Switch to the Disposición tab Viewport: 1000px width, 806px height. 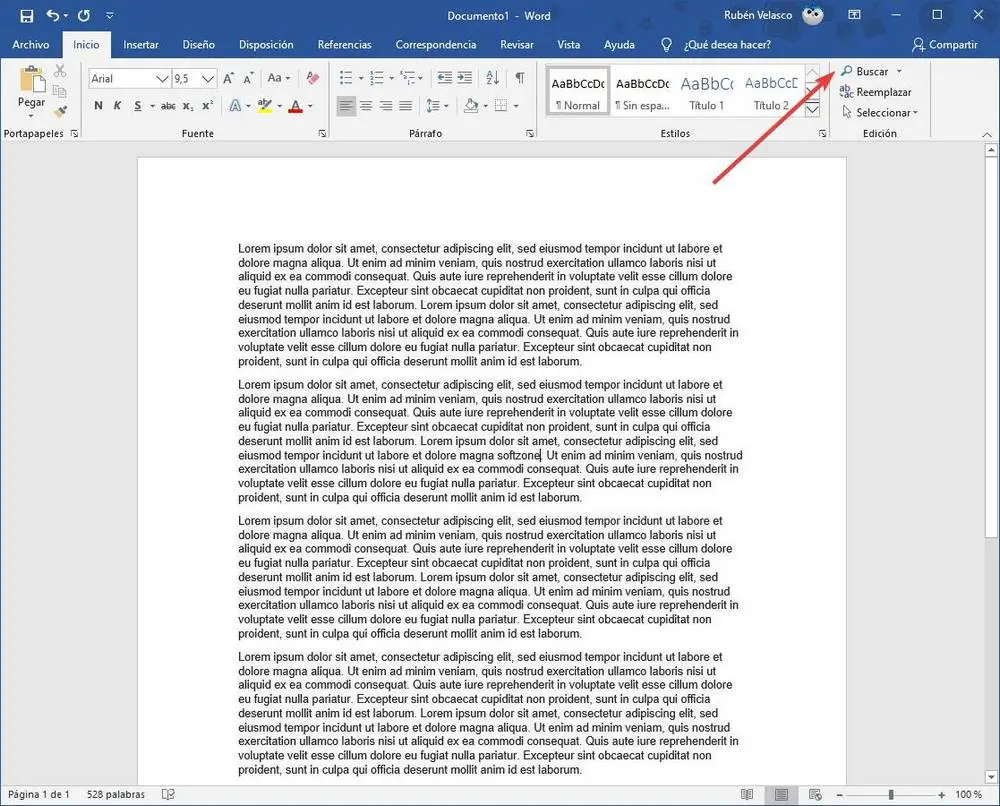[x=266, y=45]
